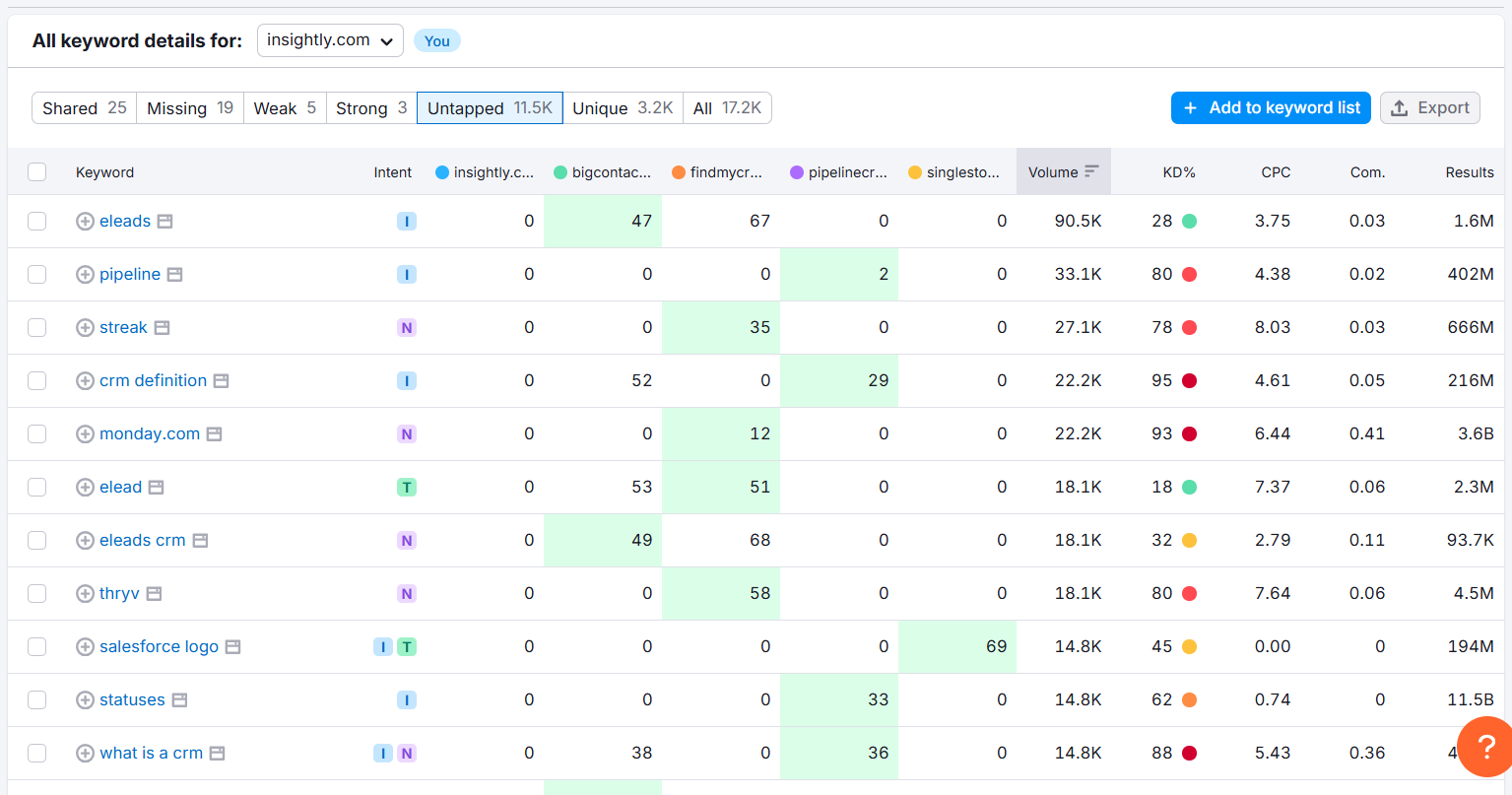Click the pipelinecr... purple dot column header
This screenshot has width=1512, height=795.
[x=839, y=172]
